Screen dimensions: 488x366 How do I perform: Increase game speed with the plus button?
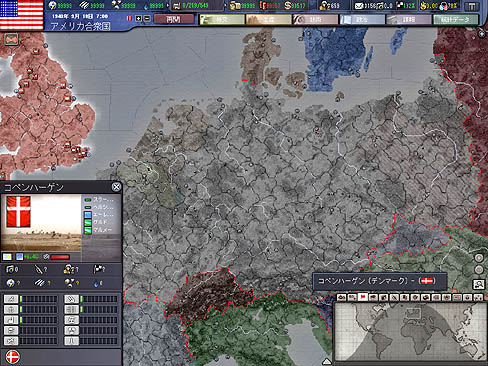coord(139,18)
